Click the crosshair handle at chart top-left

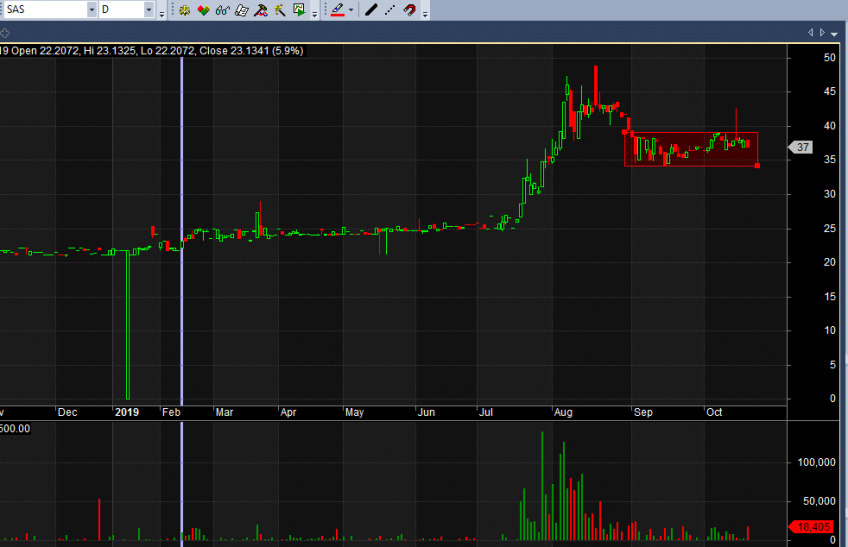click(4, 33)
